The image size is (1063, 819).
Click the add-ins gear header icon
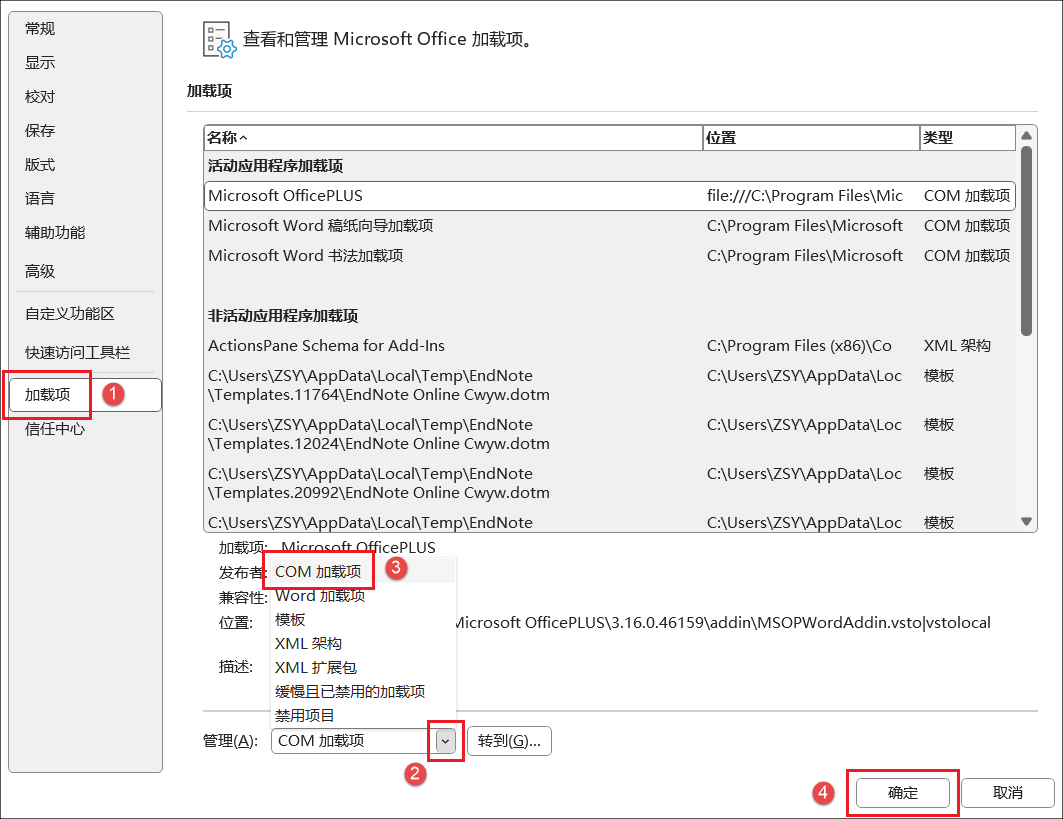point(220,39)
